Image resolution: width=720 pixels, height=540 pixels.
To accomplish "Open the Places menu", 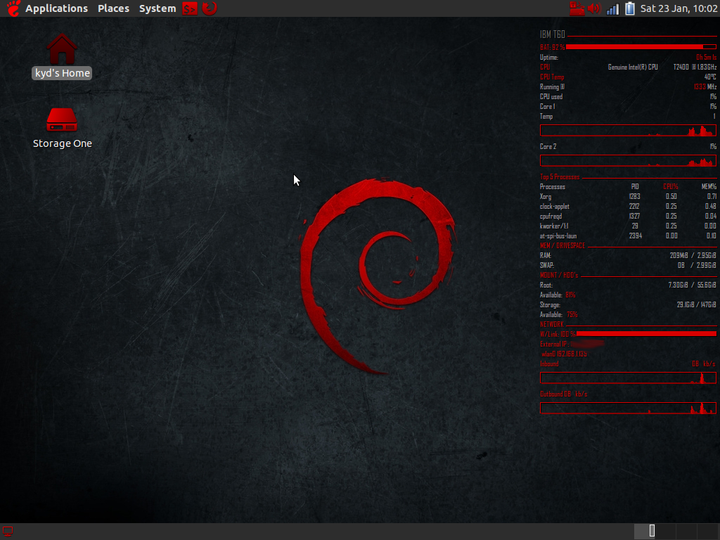I will 113,8.
